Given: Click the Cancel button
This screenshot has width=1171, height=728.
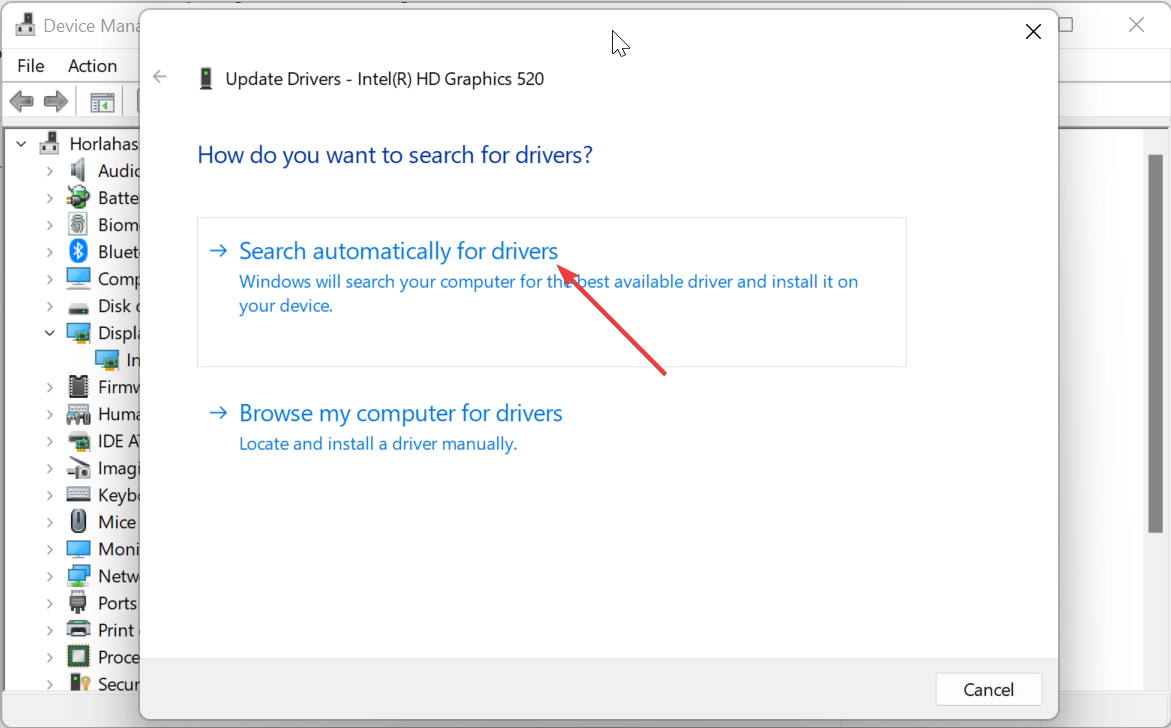Looking at the screenshot, I should (x=988, y=689).
